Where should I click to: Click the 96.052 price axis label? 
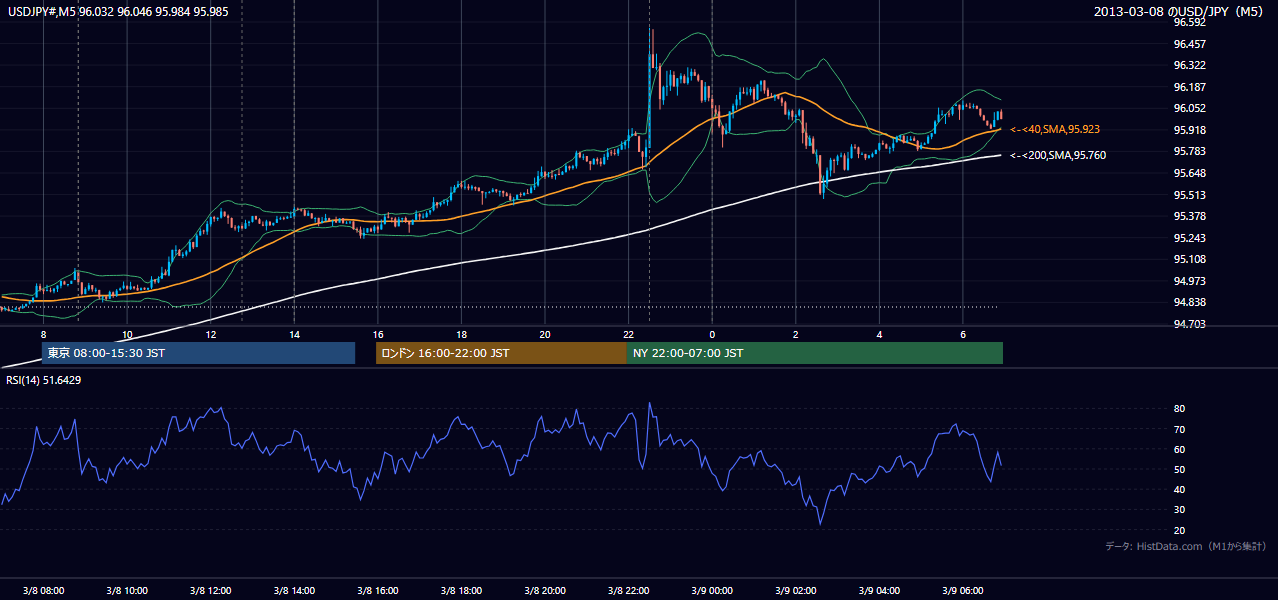1188,108
